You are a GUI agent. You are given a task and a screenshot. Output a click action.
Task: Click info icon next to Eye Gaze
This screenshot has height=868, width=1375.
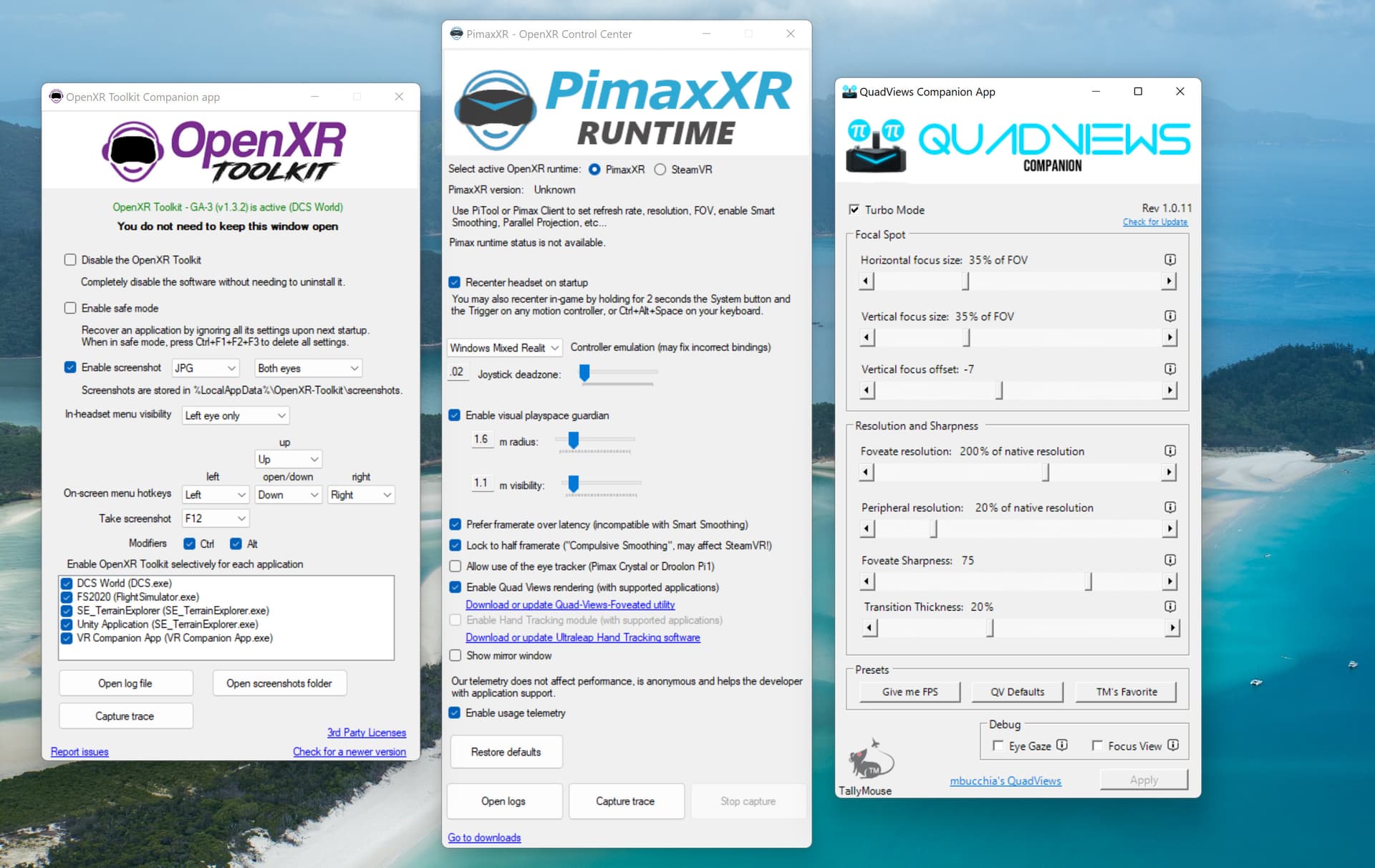pyautogui.click(x=1062, y=745)
